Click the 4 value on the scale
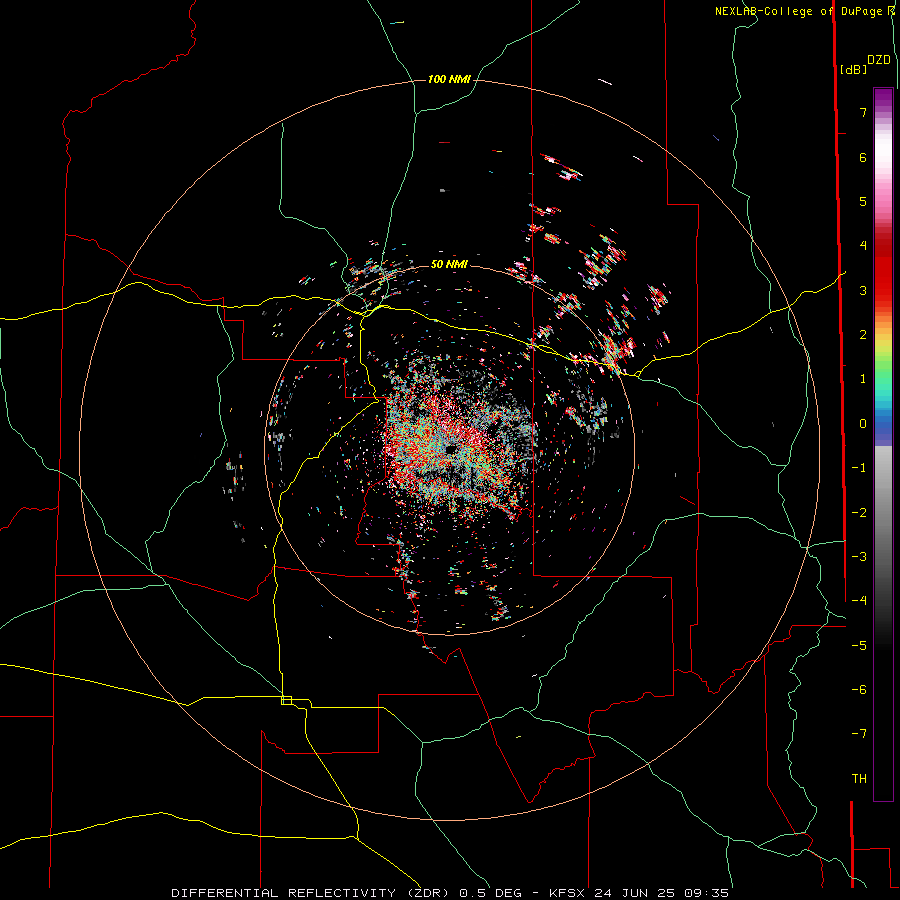900x900 pixels. tap(863, 246)
